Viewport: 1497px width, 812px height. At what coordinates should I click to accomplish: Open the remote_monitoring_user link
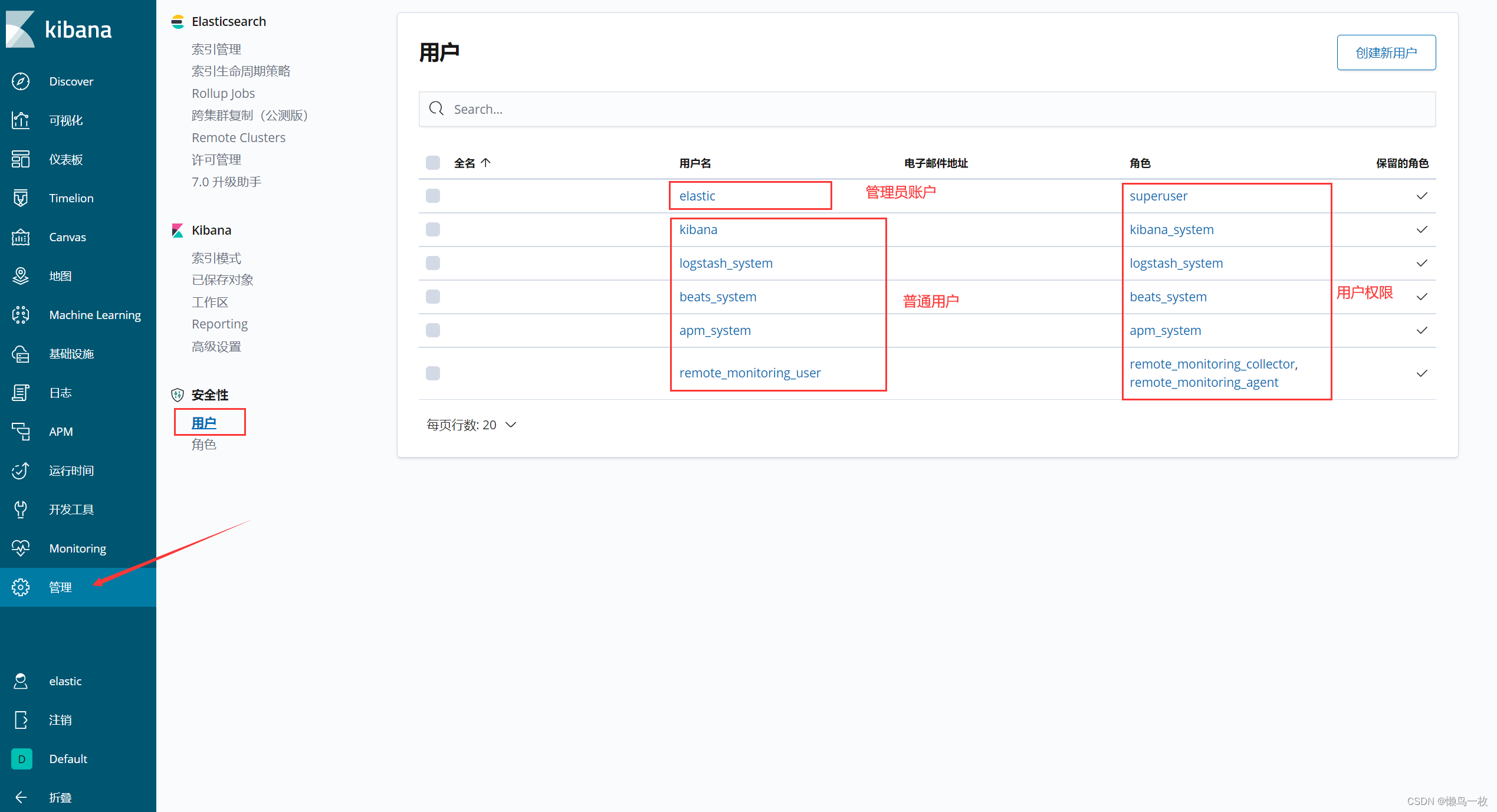point(750,373)
